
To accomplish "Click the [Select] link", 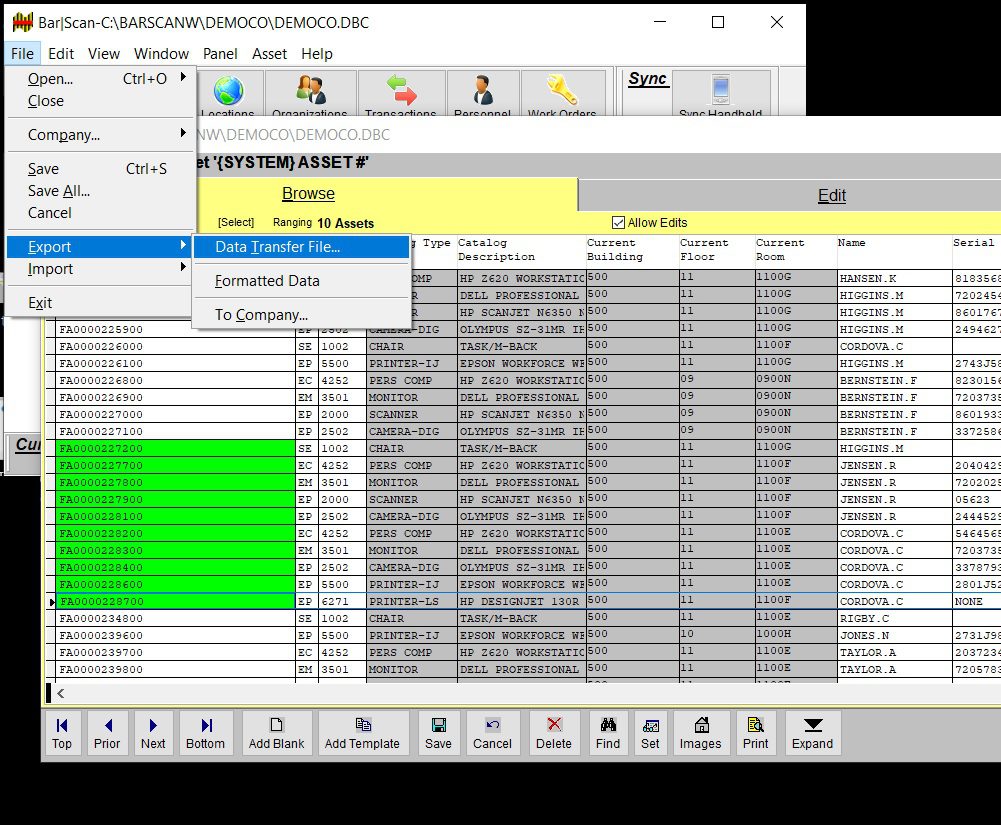I will (236, 222).
